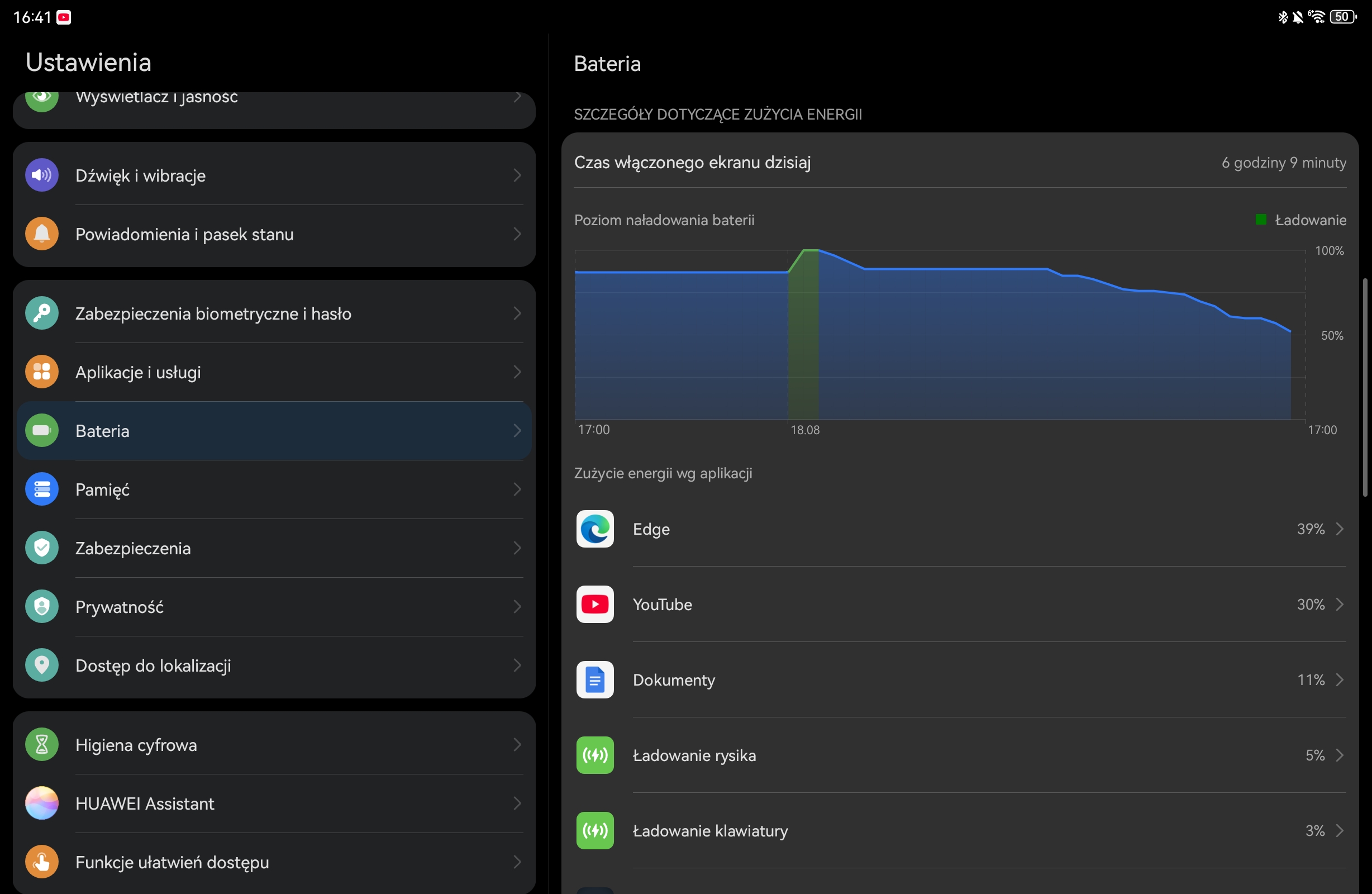Expand Ładowanie rysika usage chevron
The image size is (1372, 894).
1340,755
